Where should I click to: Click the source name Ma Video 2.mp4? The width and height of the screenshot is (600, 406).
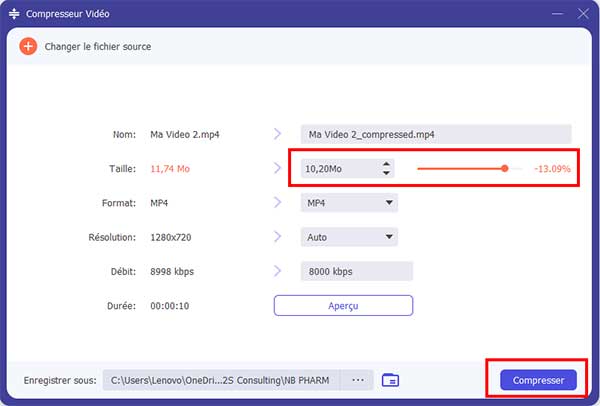[x=185, y=135]
